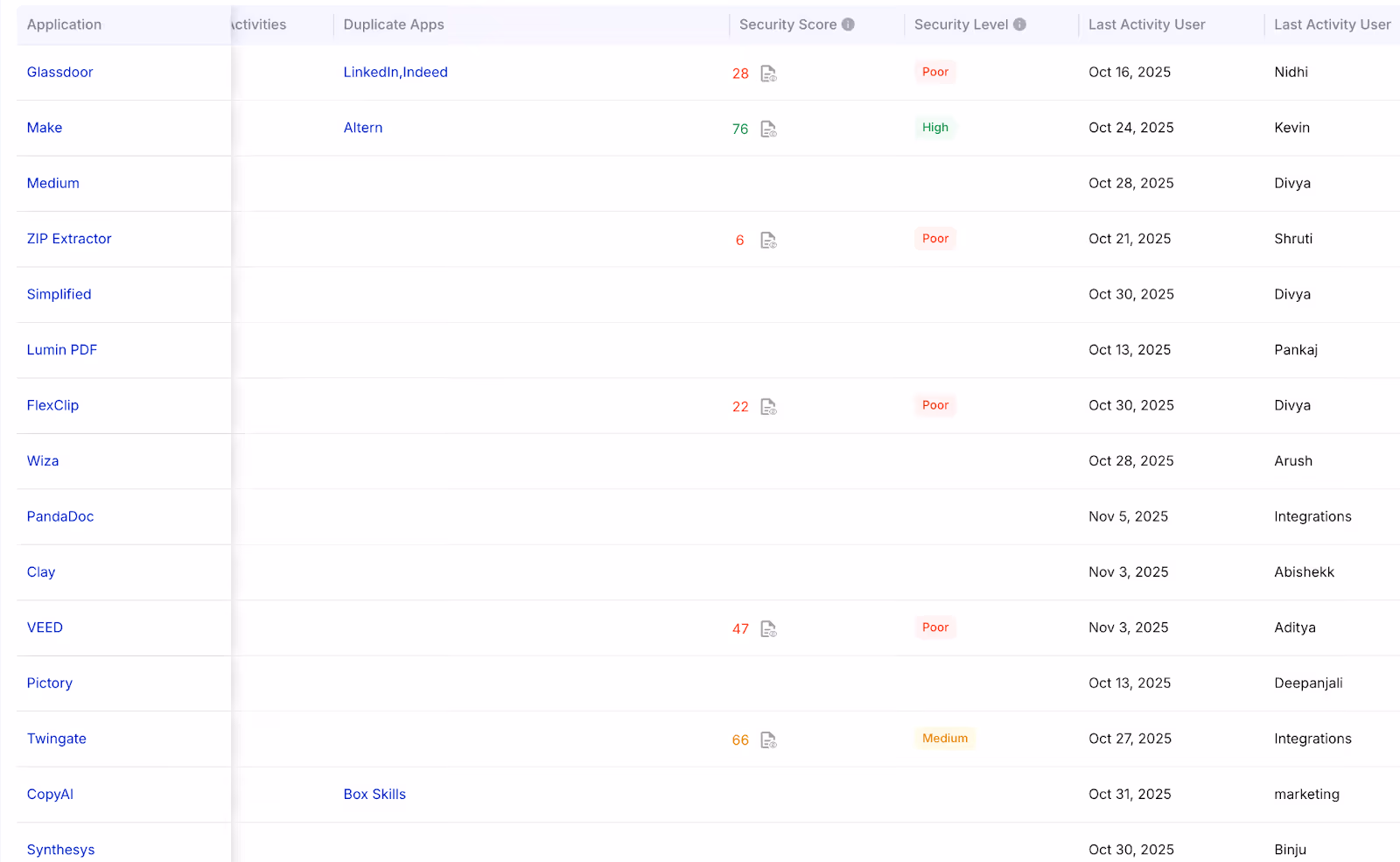View ZIP Extractor's security report icon
This screenshot has height=862, width=1400.
(768, 241)
